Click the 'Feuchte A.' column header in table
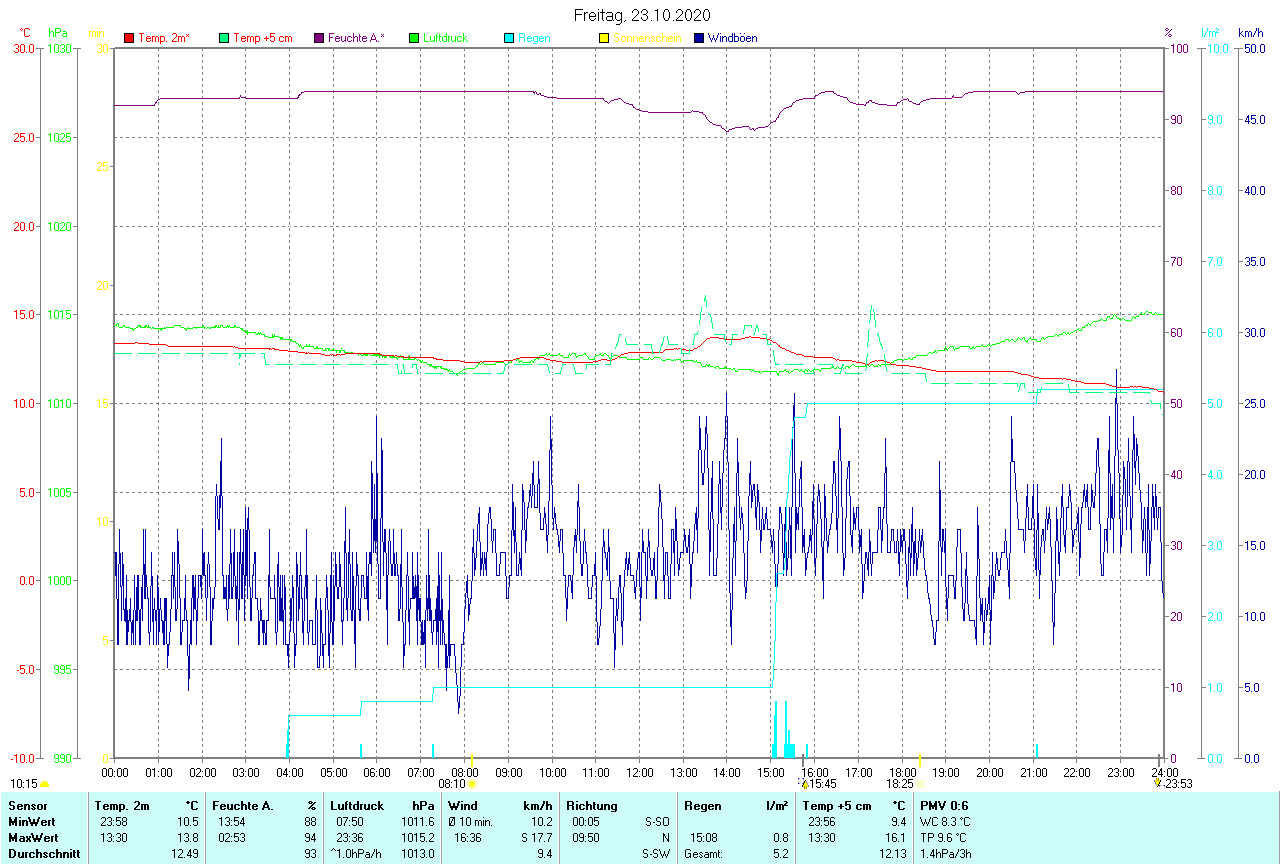The image size is (1280, 864). 242,805
